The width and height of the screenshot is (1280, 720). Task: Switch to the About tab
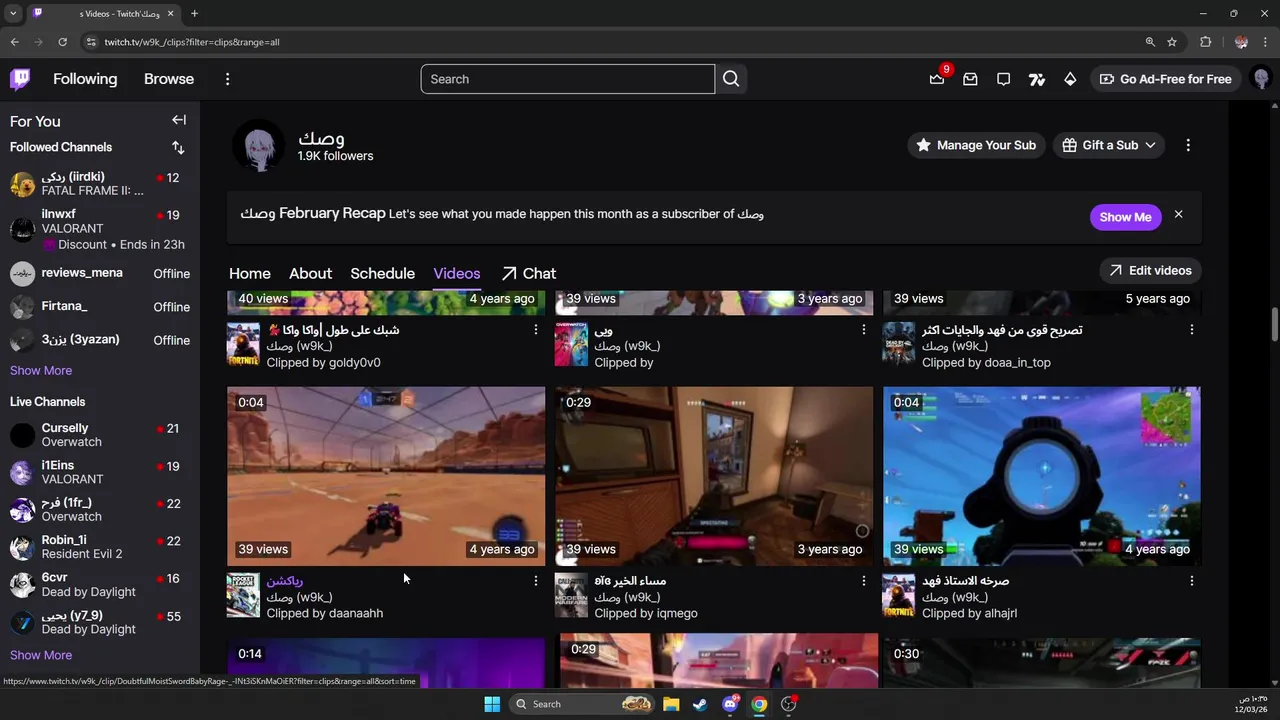(310, 273)
